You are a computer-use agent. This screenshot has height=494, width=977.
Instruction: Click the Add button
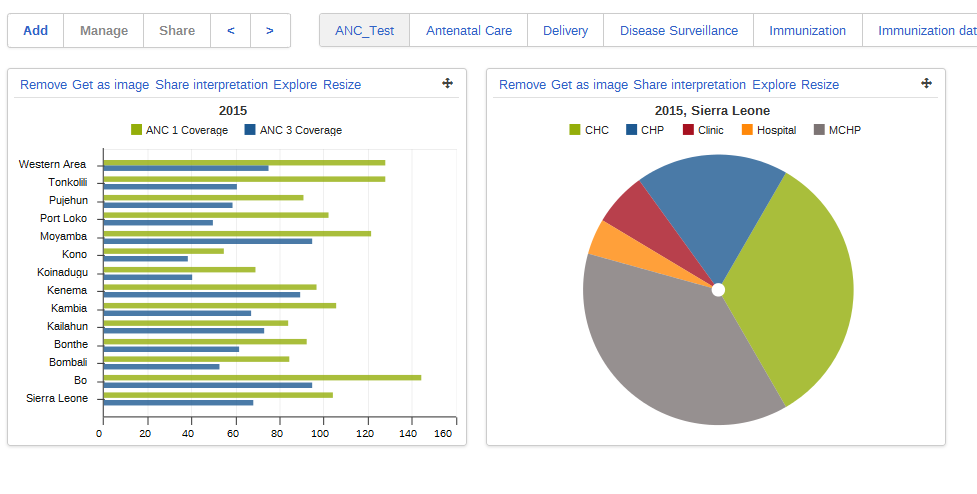36,31
